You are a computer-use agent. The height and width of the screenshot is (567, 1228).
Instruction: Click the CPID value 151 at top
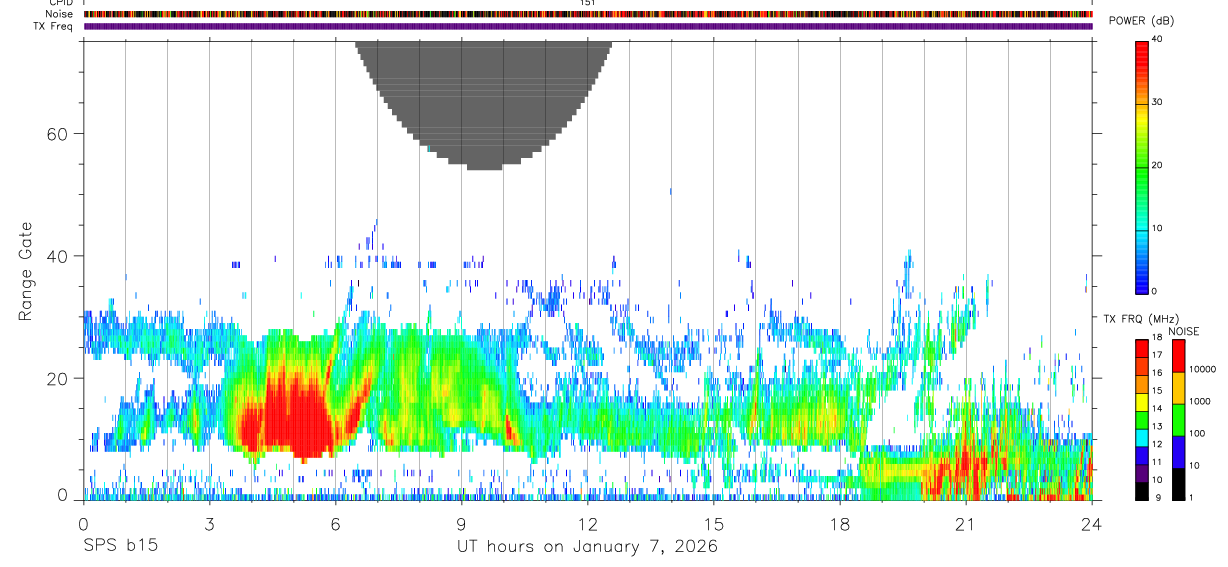588,3
